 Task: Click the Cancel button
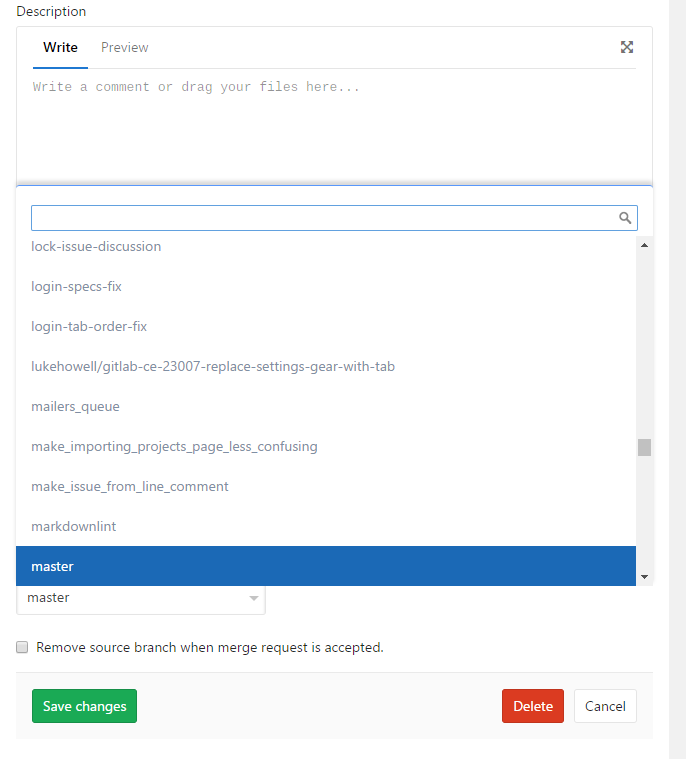[605, 706]
